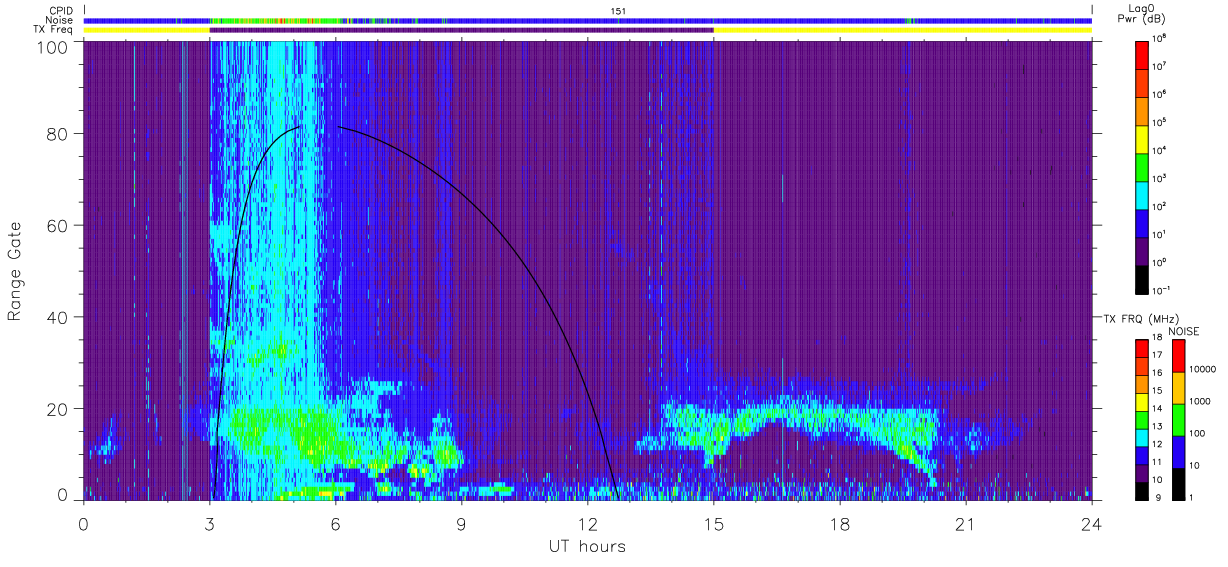Pick yellow swatch in Lag0 Pwr colorbar

coord(1142,138)
